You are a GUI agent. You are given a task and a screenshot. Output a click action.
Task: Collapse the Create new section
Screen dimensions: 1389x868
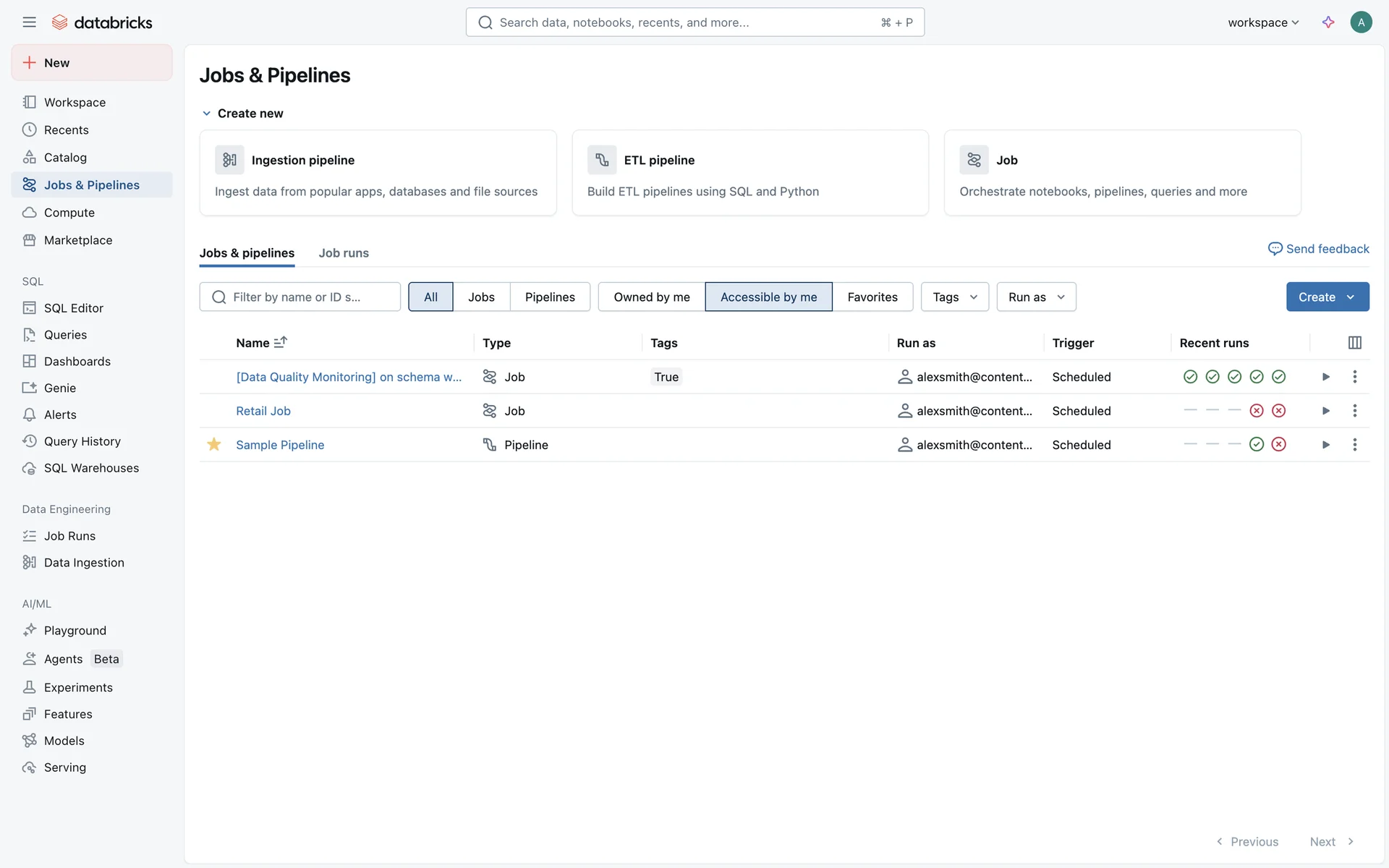[207, 114]
